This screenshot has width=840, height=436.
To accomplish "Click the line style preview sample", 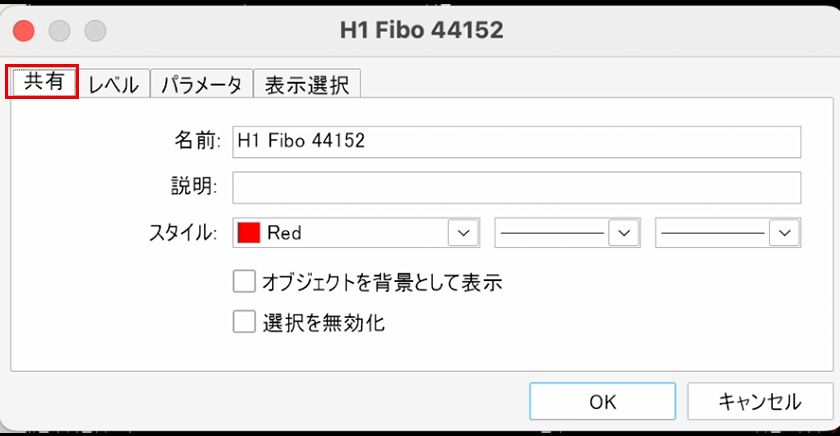I will [x=553, y=233].
